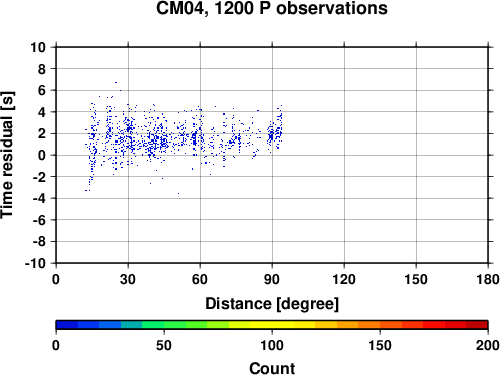Viewport: 500px width, 375px height.
Task: Click the 'Count' colorbar label
Action: 272,368
